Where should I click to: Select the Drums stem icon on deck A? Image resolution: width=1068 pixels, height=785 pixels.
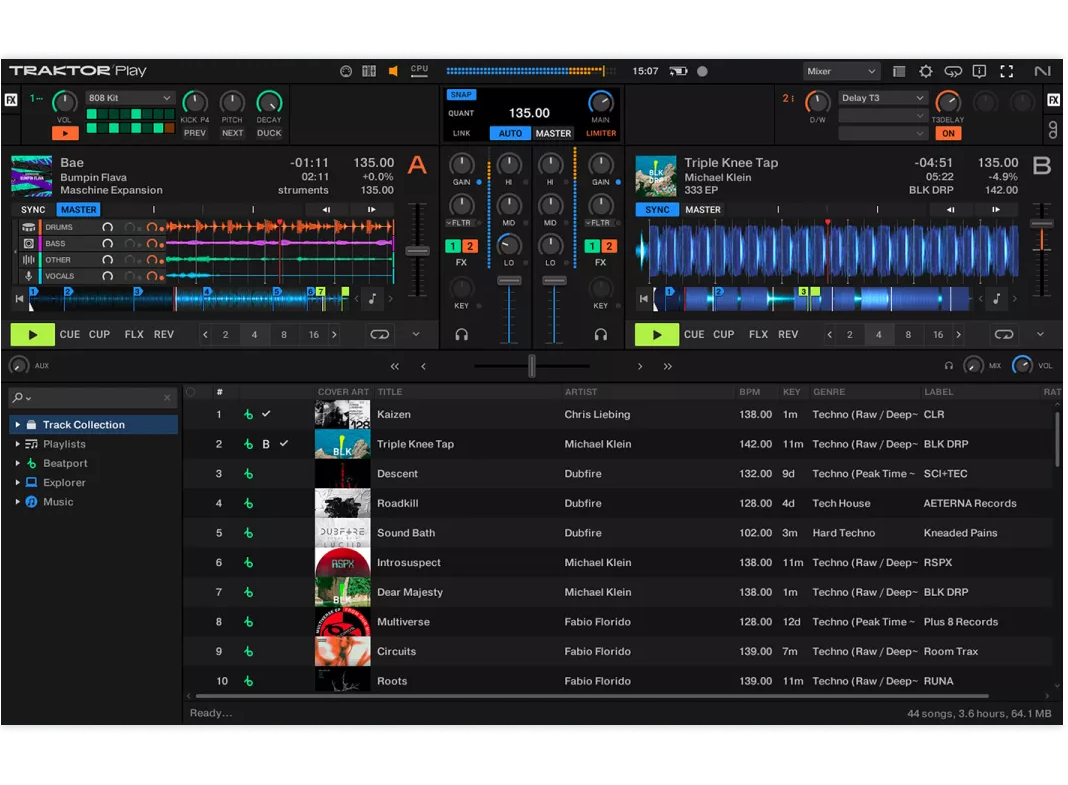(30, 227)
